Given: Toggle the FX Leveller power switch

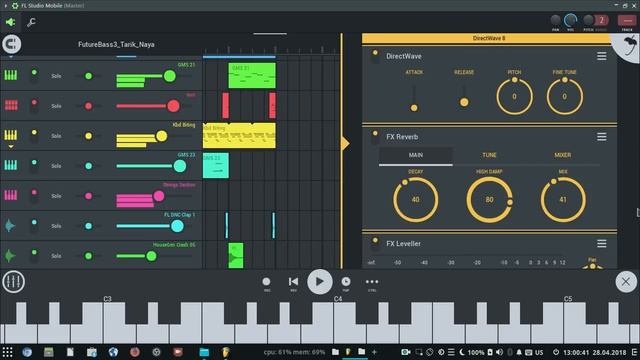Looking at the screenshot, I should [x=375, y=244].
